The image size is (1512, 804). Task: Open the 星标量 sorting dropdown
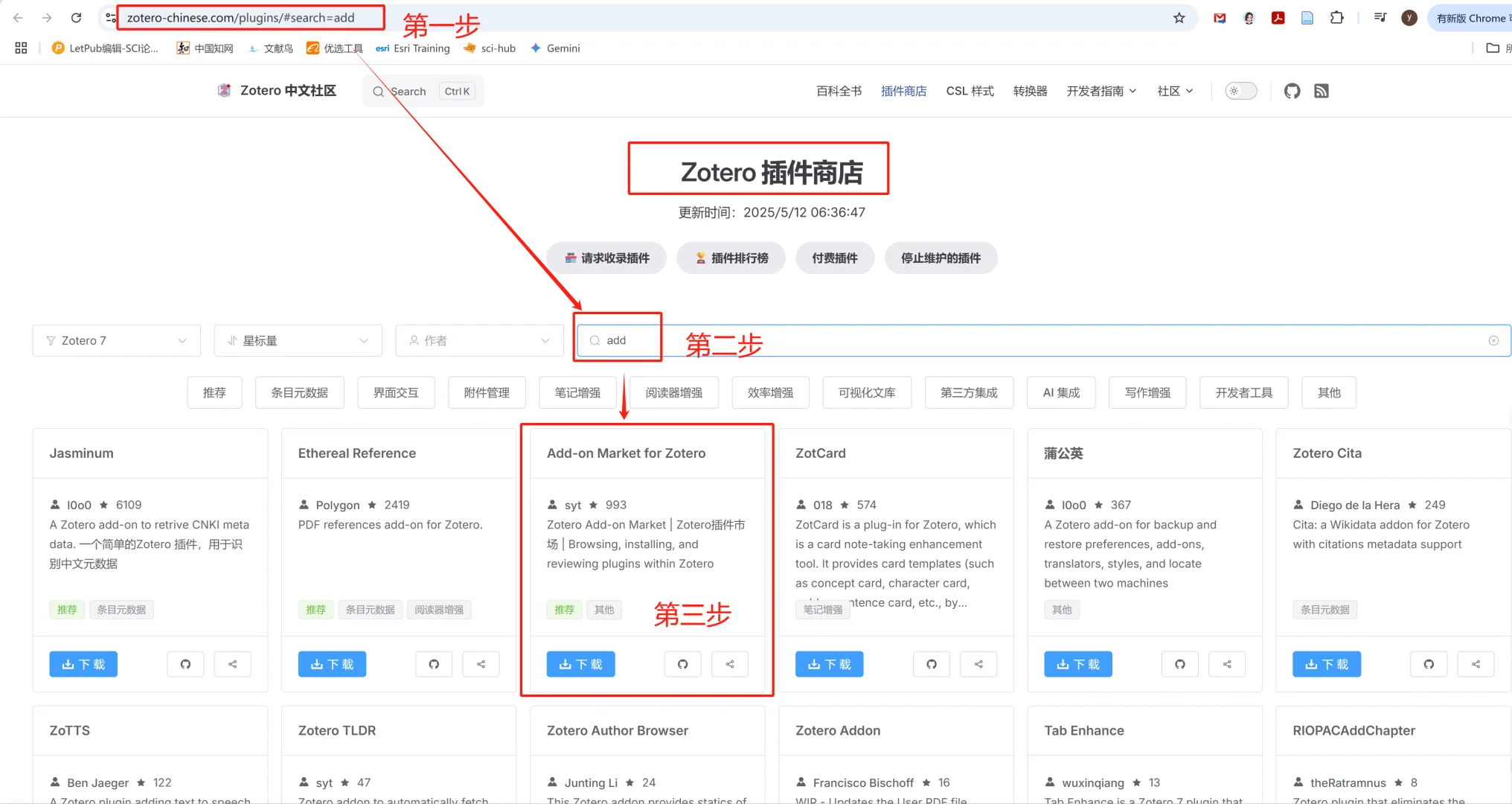[x=298, y=340]
